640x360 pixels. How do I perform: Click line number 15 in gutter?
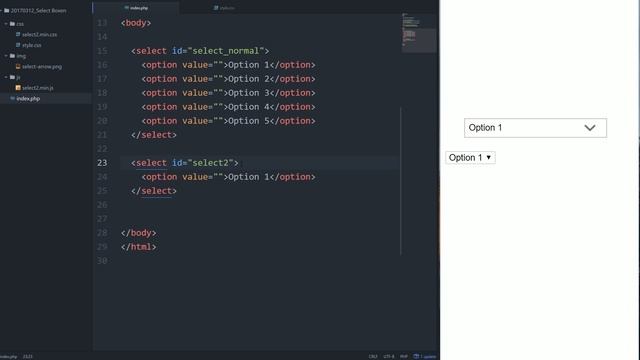click(102, 51)
